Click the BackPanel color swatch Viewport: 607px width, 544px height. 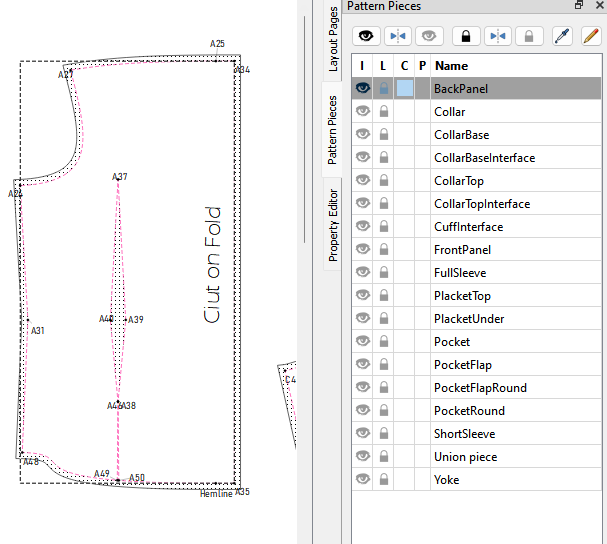(x=404, y=89)
